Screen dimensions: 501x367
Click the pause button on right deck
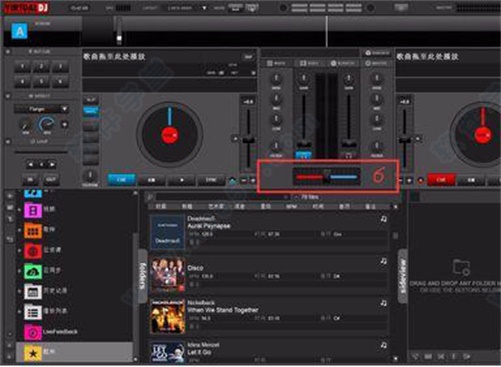(x=471, y=180)
